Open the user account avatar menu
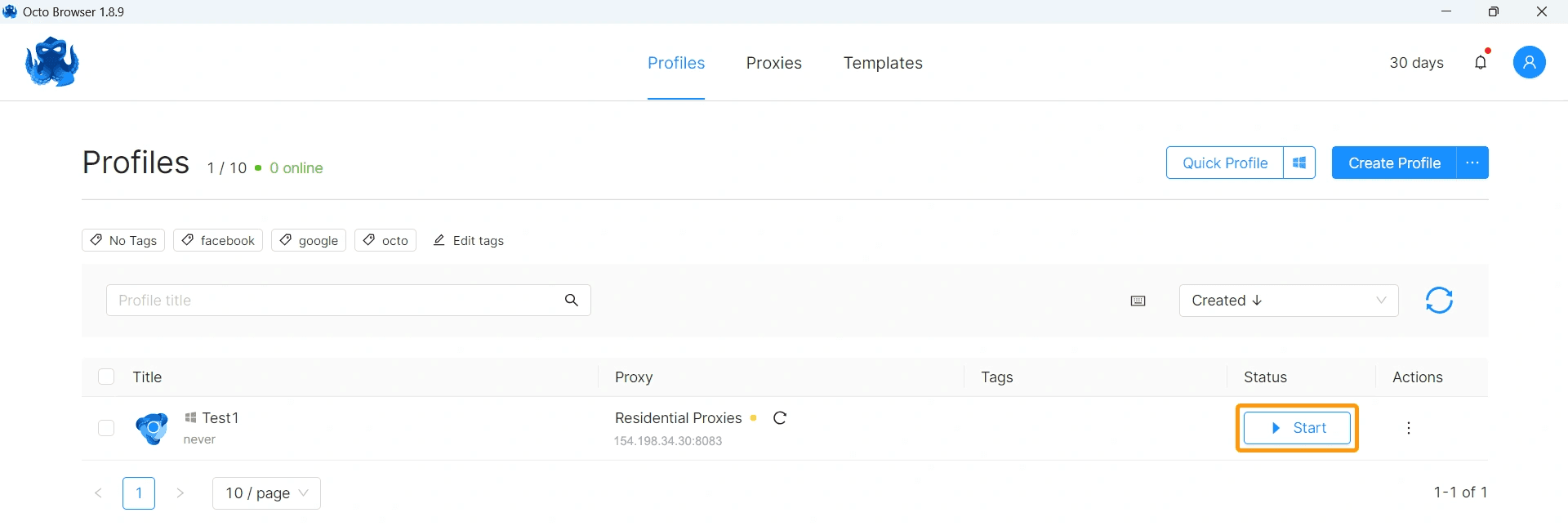Image resolution: width=1568 pixels, height=526 pixels. pyautogui.click(x=1529, y=63)
